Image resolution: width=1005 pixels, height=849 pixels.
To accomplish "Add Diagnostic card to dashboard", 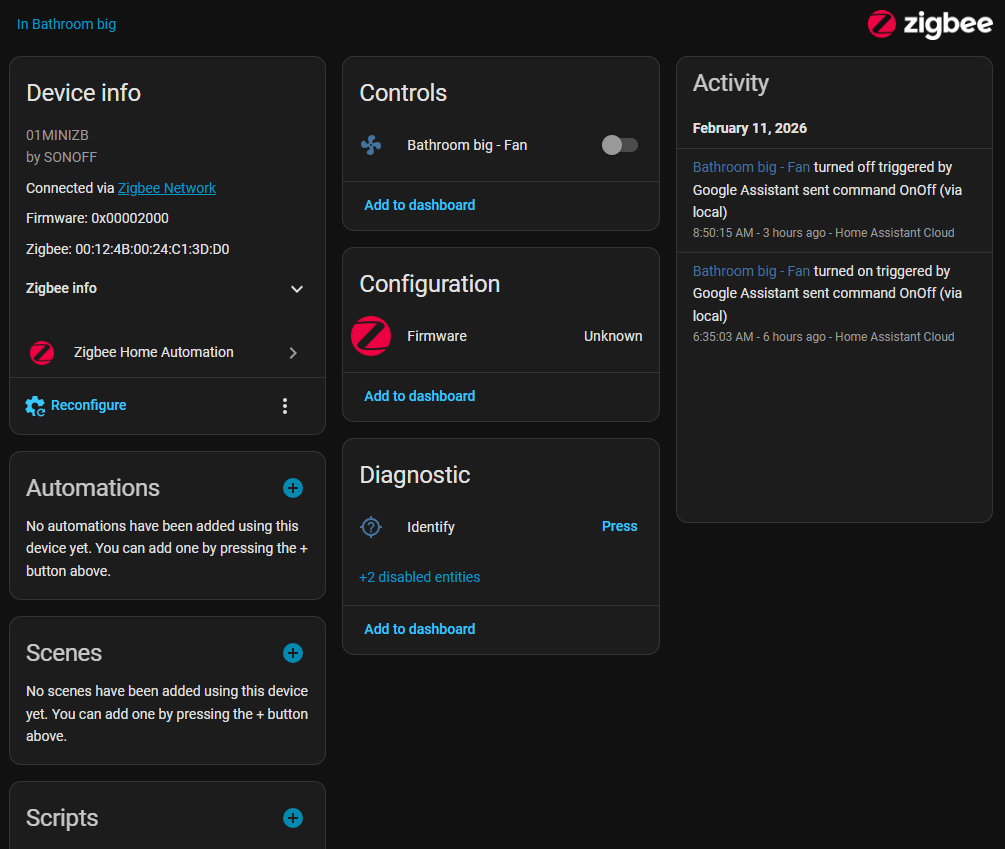I will [x=420, y=629].
